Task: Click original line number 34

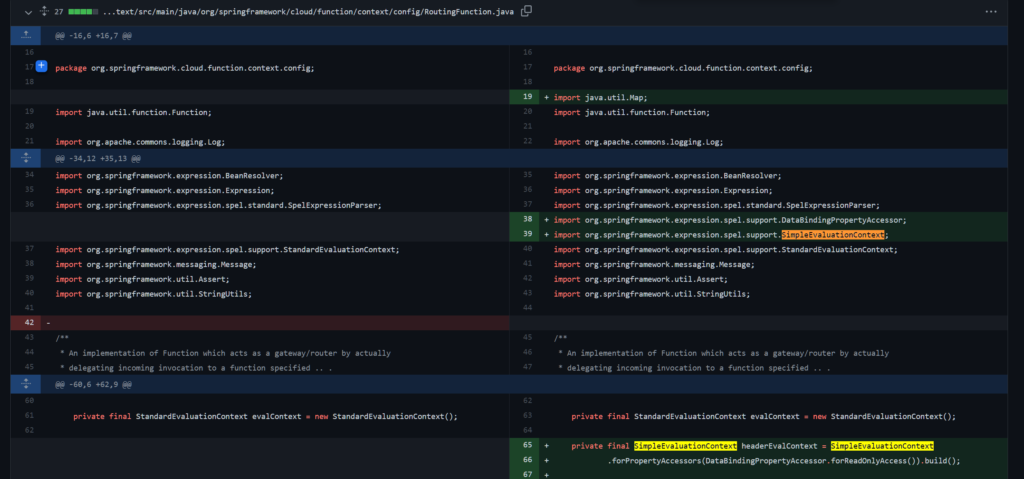Action: point(29,175)
